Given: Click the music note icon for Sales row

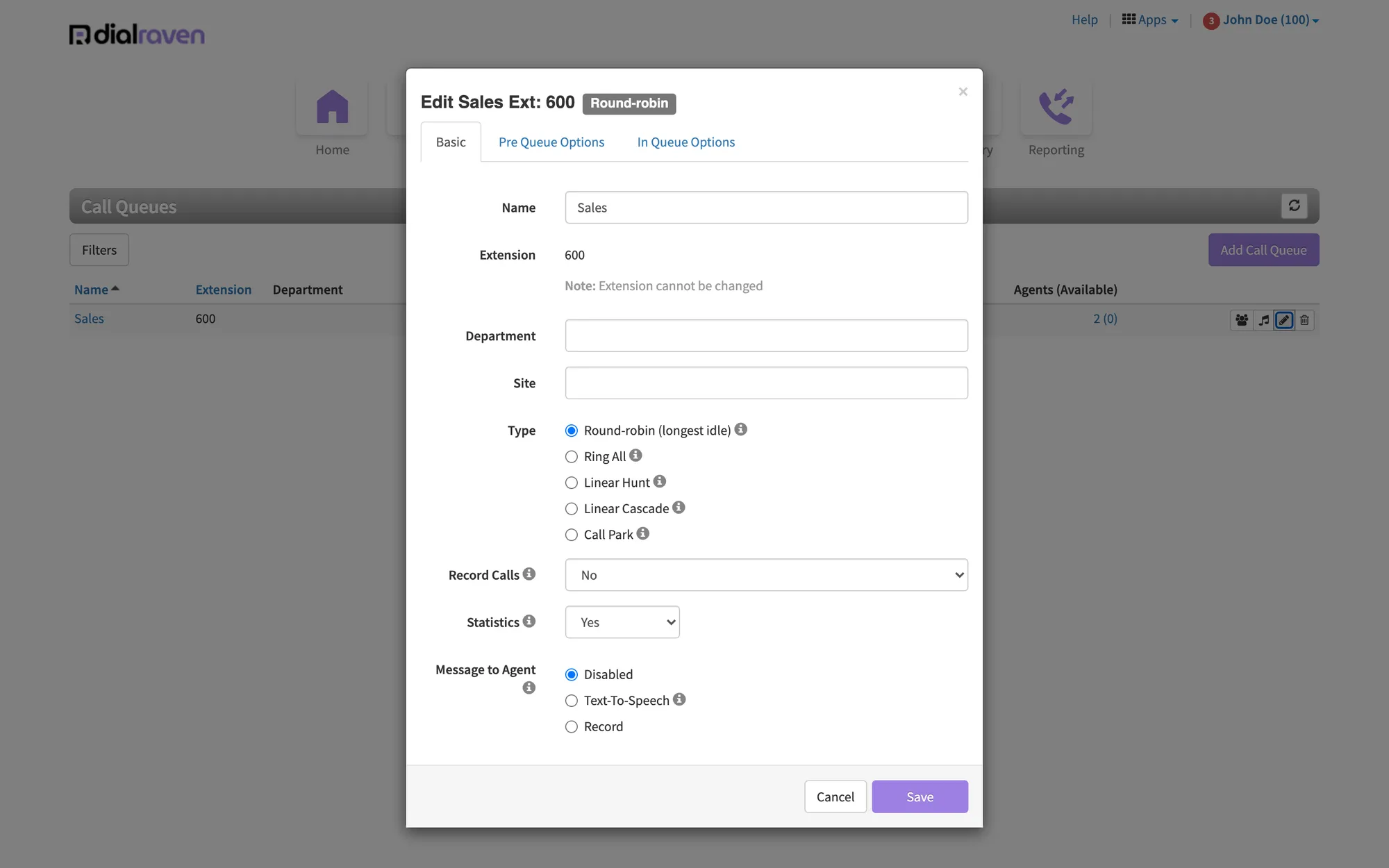Looking at the screenshot, I should pyautogui.click(x=1263, y=320).
